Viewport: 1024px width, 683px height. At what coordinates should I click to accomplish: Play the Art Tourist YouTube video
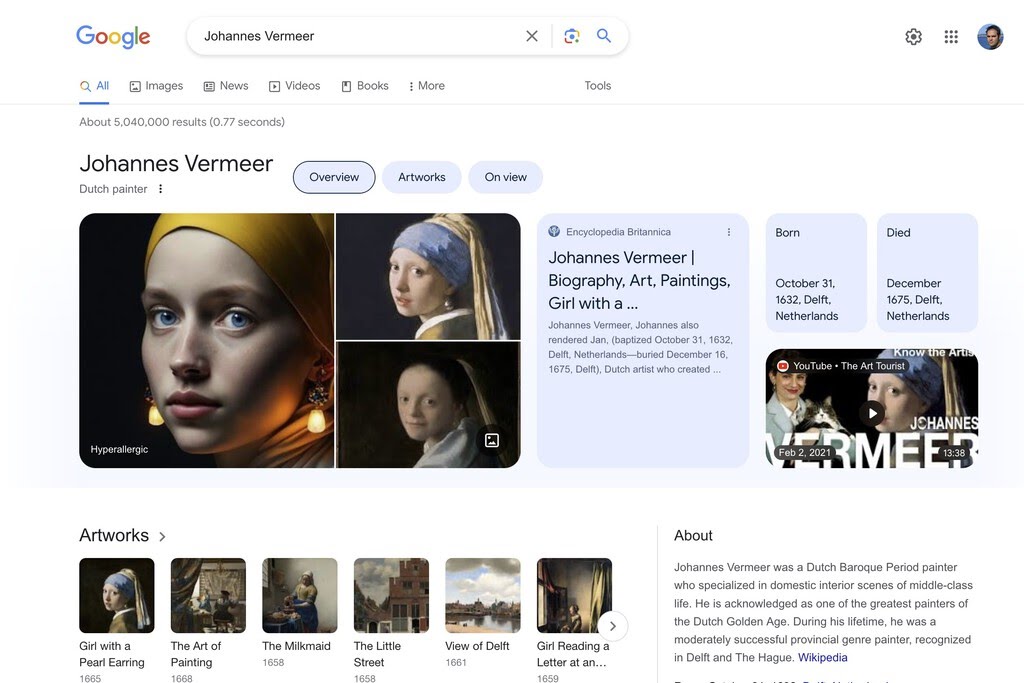[872, 413]
